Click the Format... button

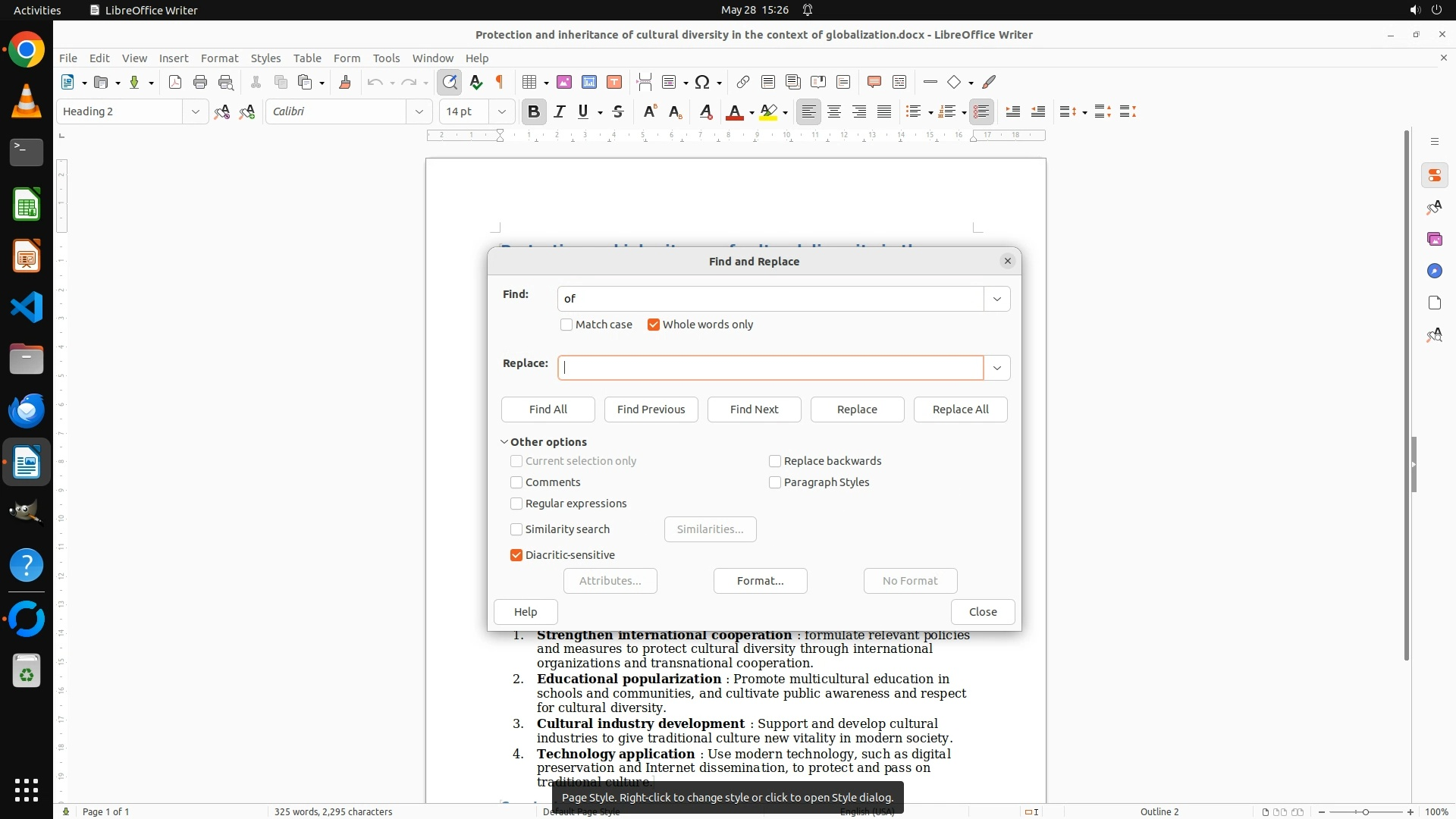tap(760, 581)
